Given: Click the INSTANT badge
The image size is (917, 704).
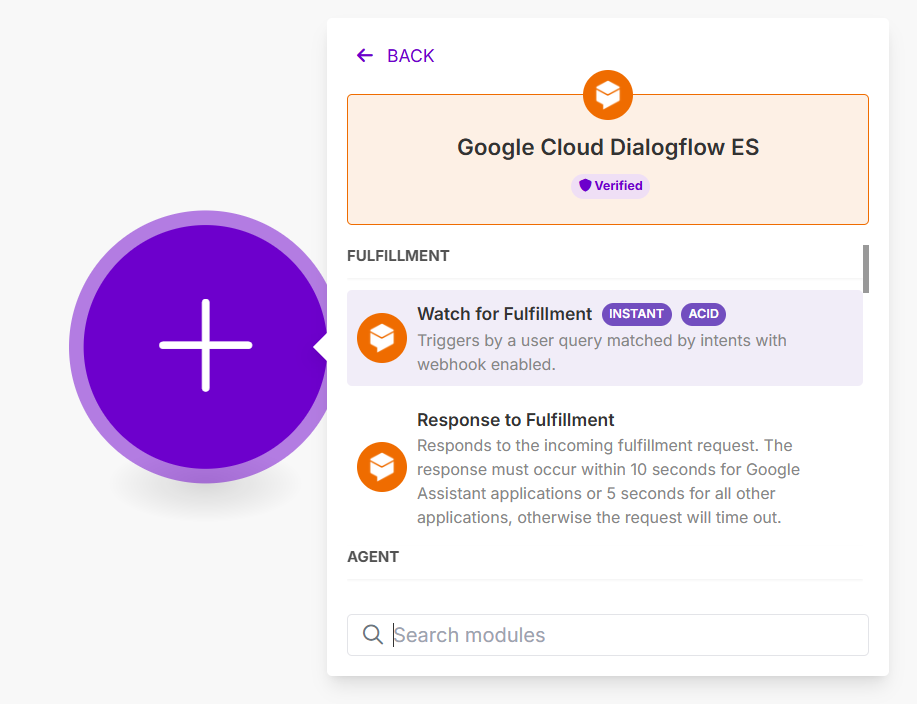Looking at the screenshot, I should 636,314.
